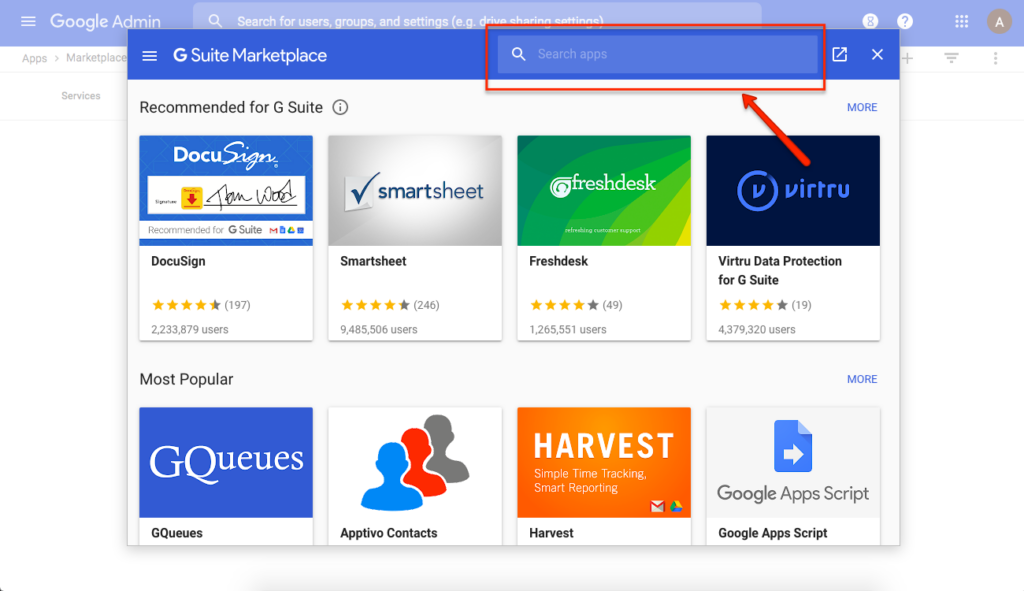Select the Services tab
This screenshot has width=1024, height=591.
81,96
